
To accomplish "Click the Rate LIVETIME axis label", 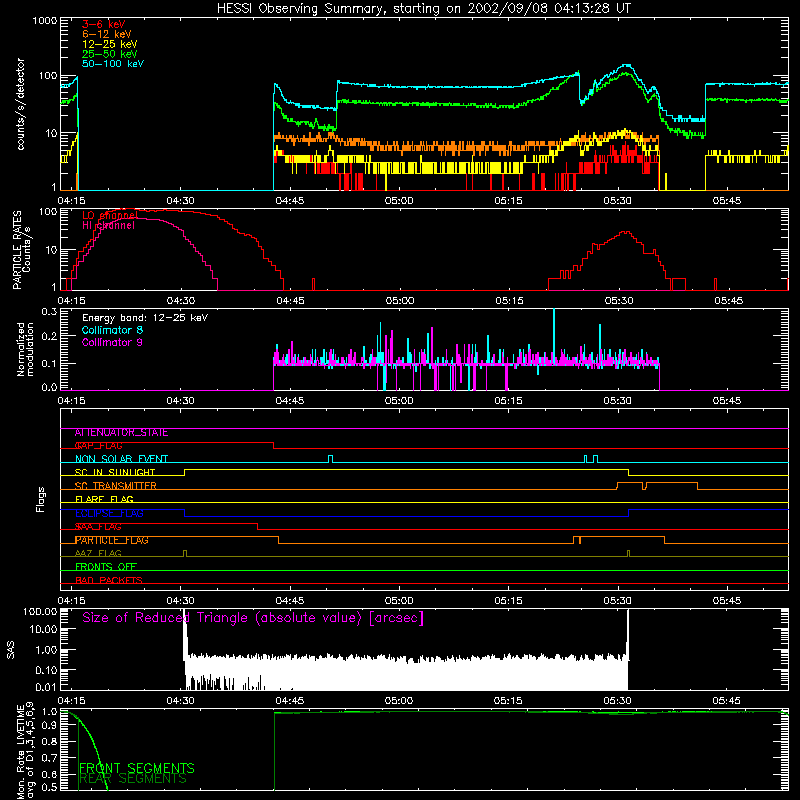I will (26, 751).
